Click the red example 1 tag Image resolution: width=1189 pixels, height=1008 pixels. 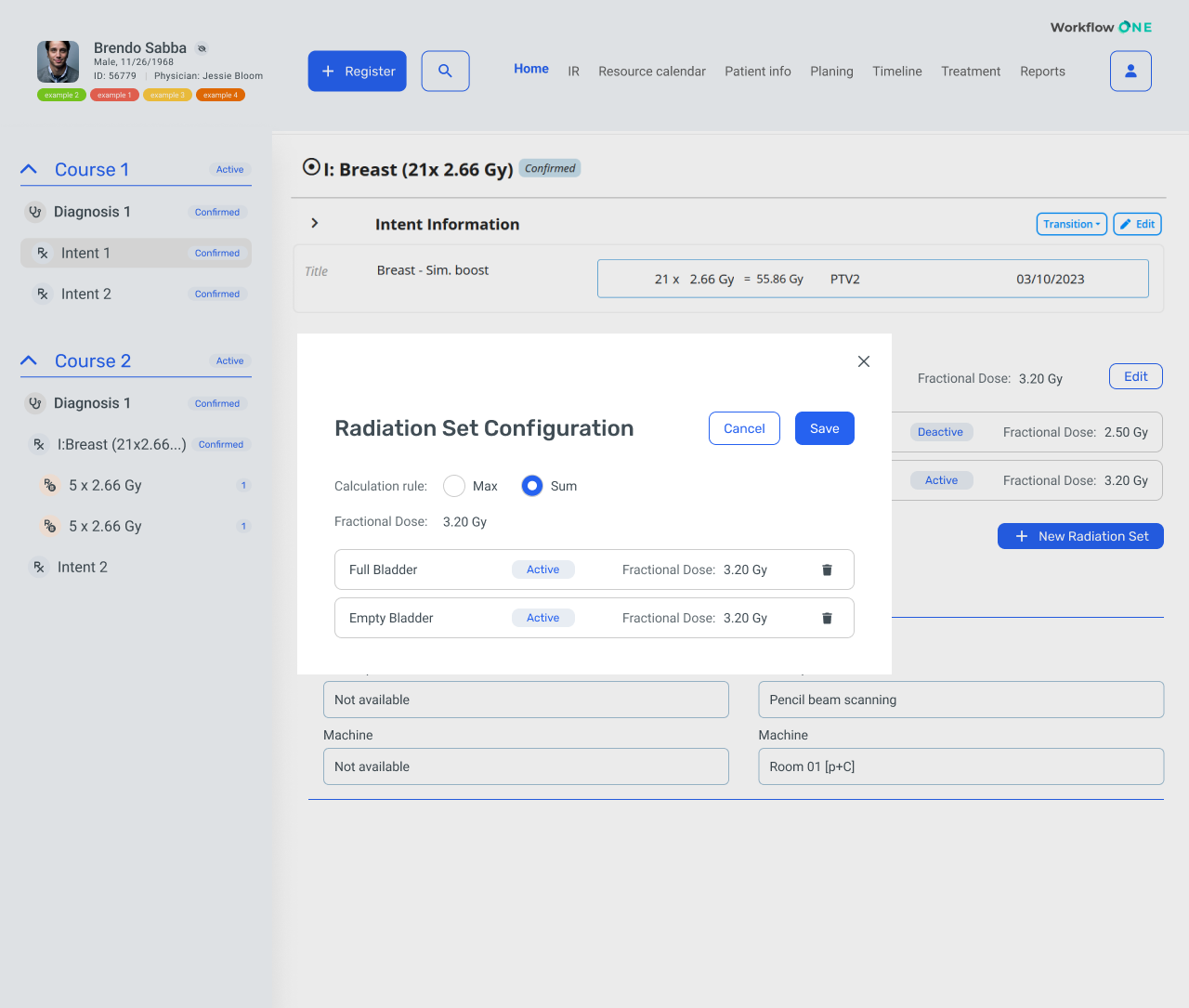click(x=114, y=95)
